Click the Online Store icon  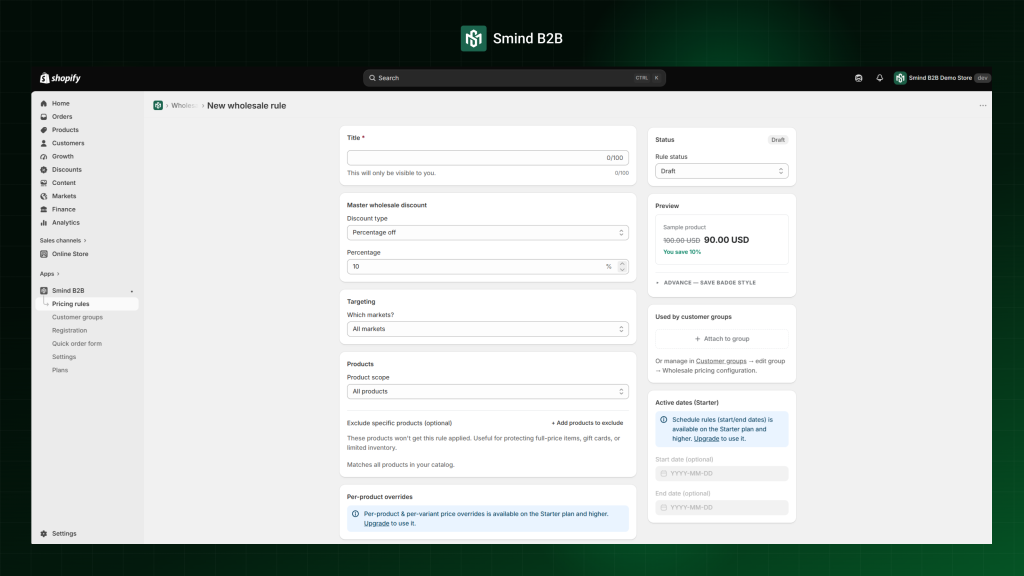[44, 254]
